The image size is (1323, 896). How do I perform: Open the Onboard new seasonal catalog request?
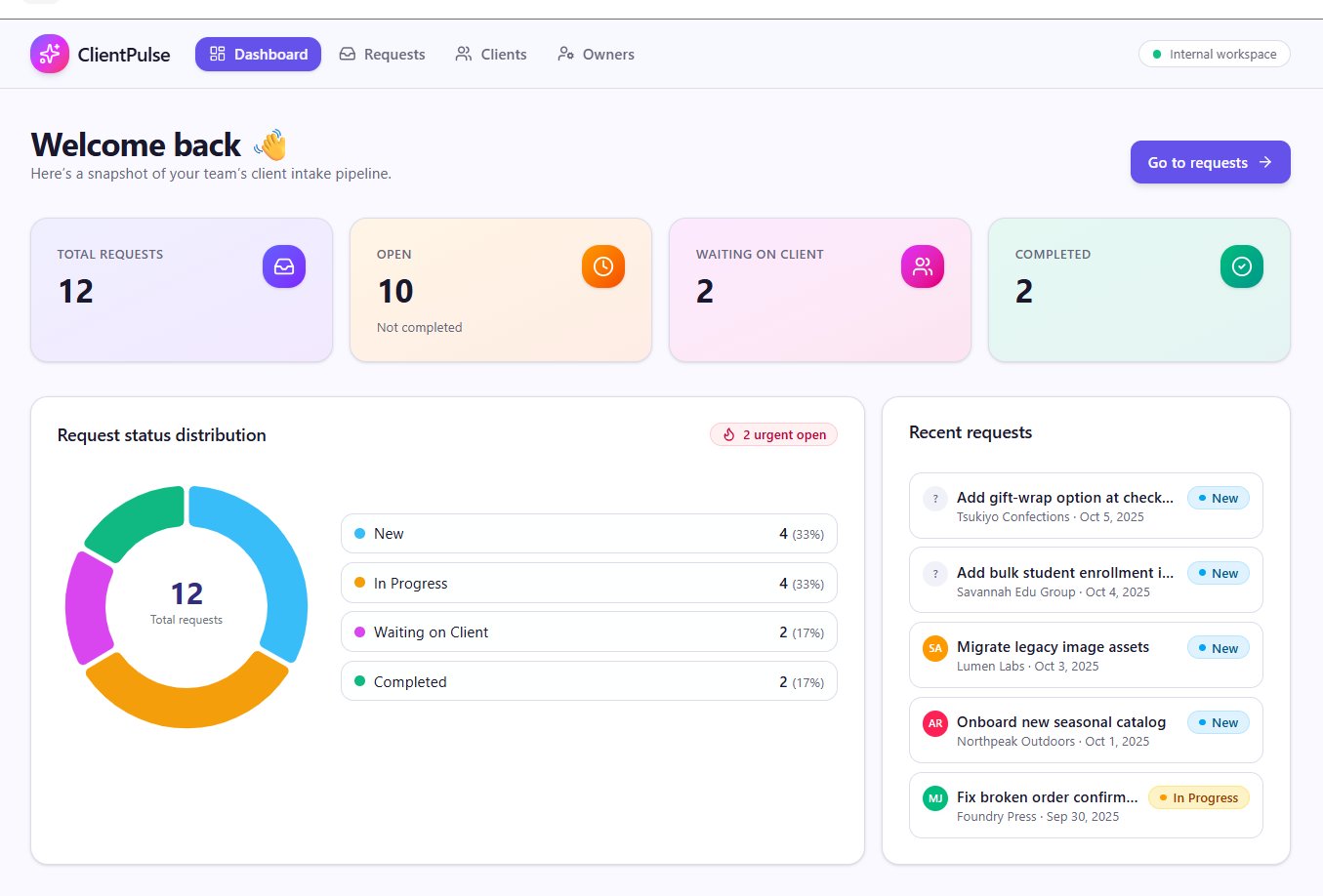tap(1086, 730)
